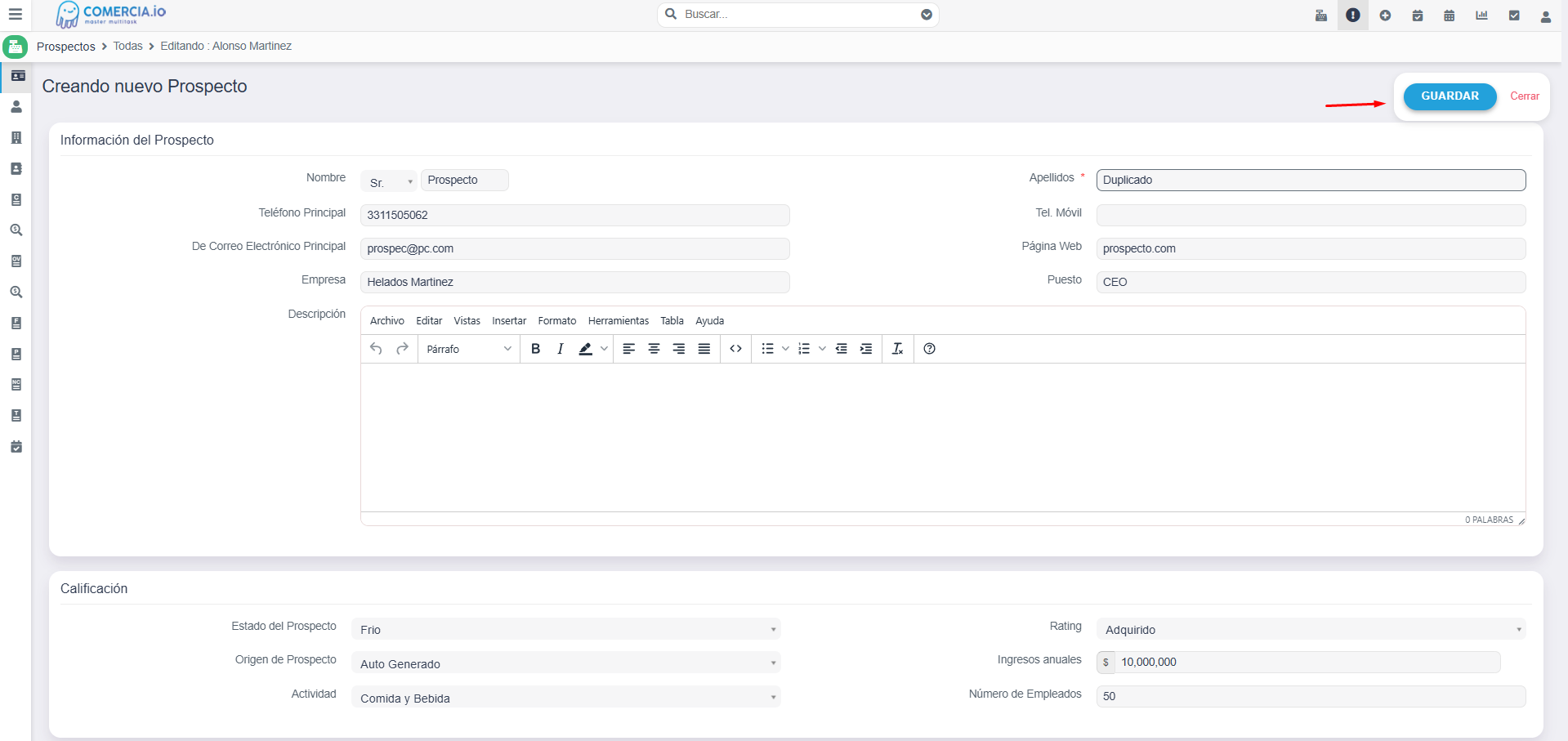Image resolution: width=1568 pixels, height=741 pixels.
Task: Open the building accounts sidebar icon
Action: pos(16,138)
